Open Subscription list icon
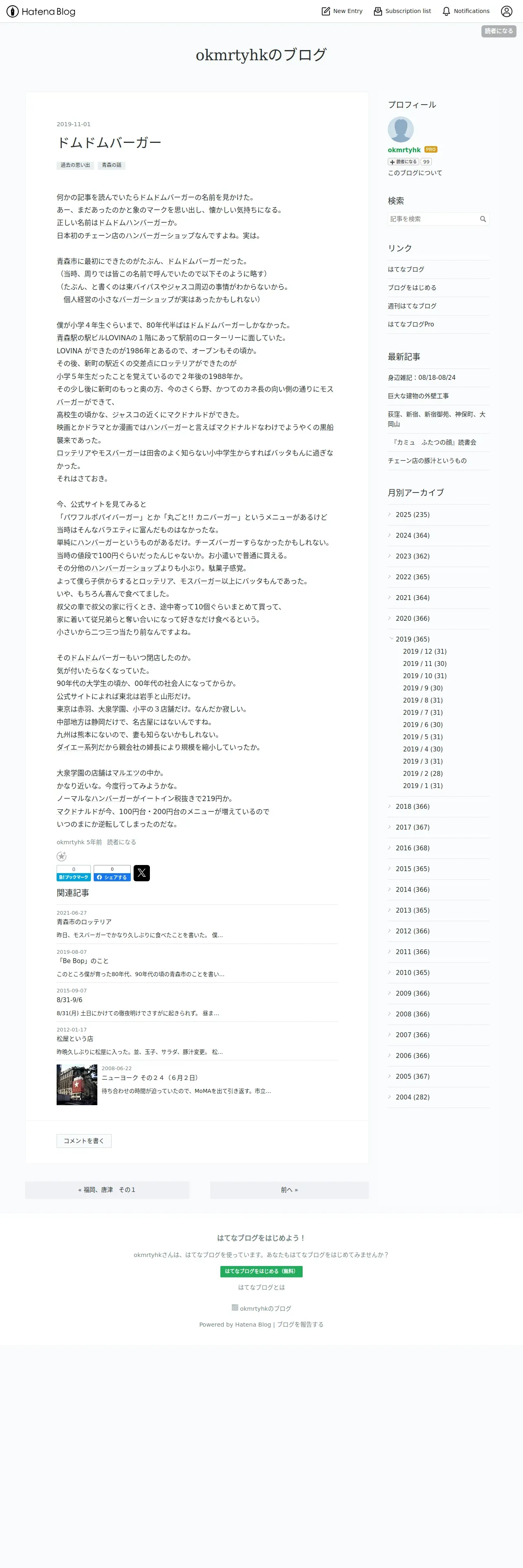 coord(378,11)
